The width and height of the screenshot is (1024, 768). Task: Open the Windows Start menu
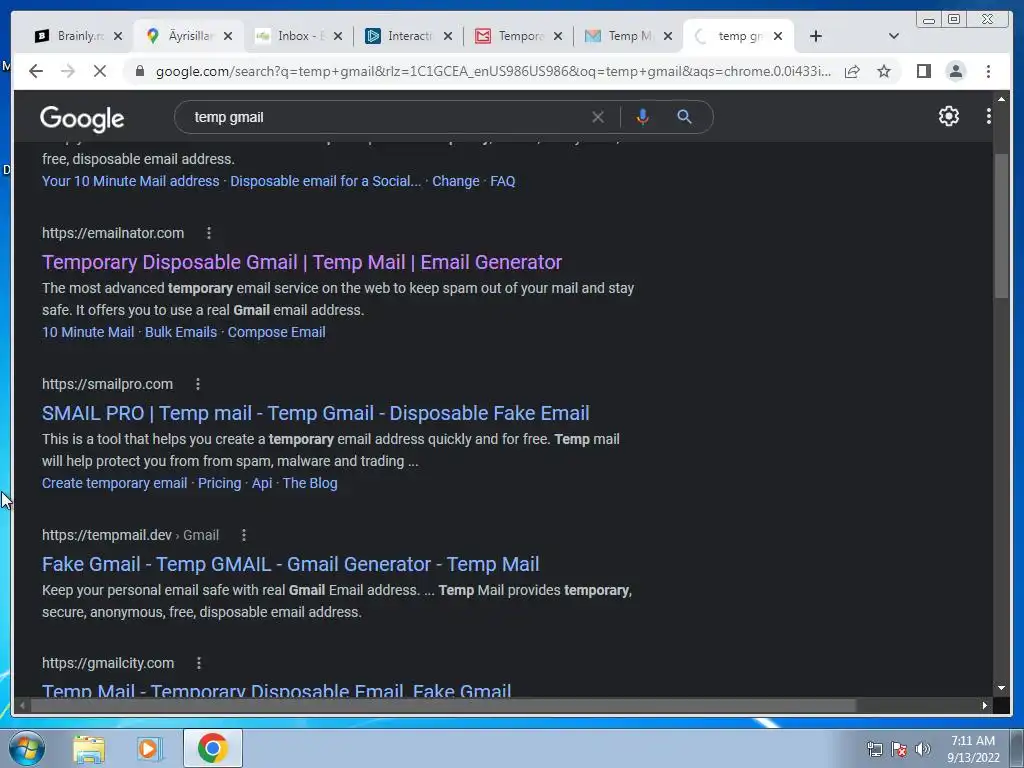pyautogui.click(x=27, y=748)
